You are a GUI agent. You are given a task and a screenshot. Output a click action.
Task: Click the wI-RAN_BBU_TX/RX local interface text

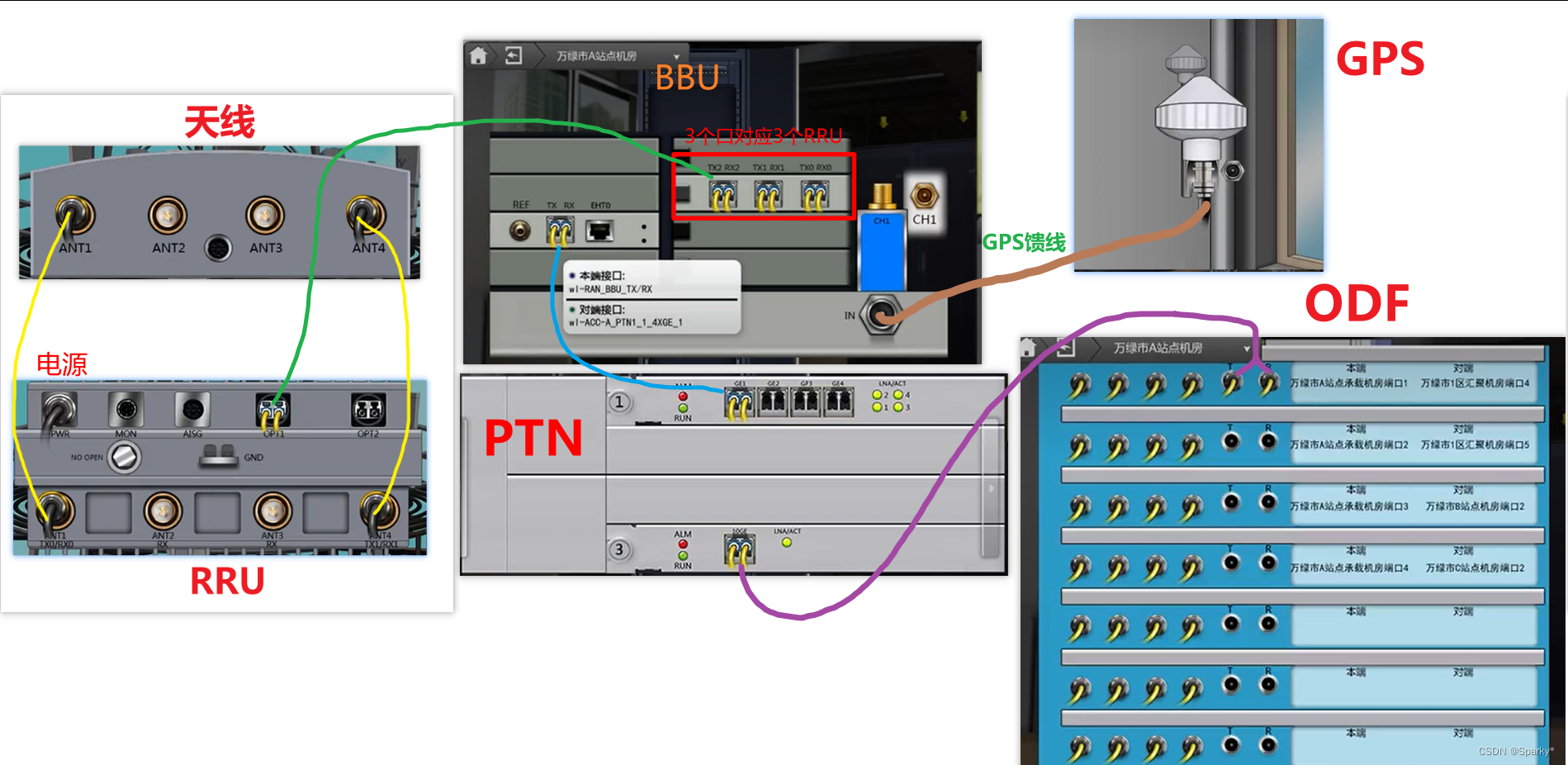(x=610, y=289)
